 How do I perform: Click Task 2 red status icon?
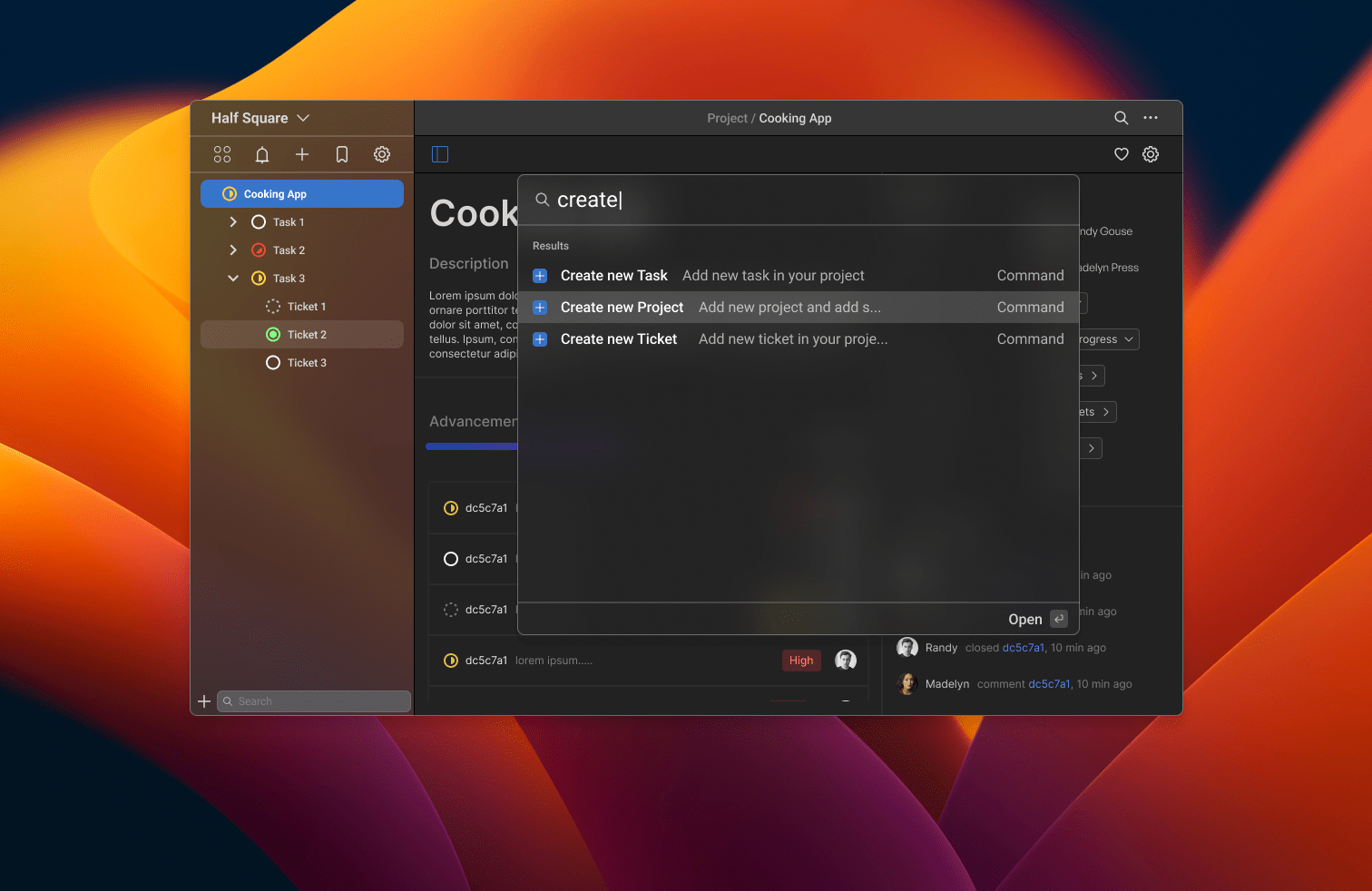tap(259, 250)
